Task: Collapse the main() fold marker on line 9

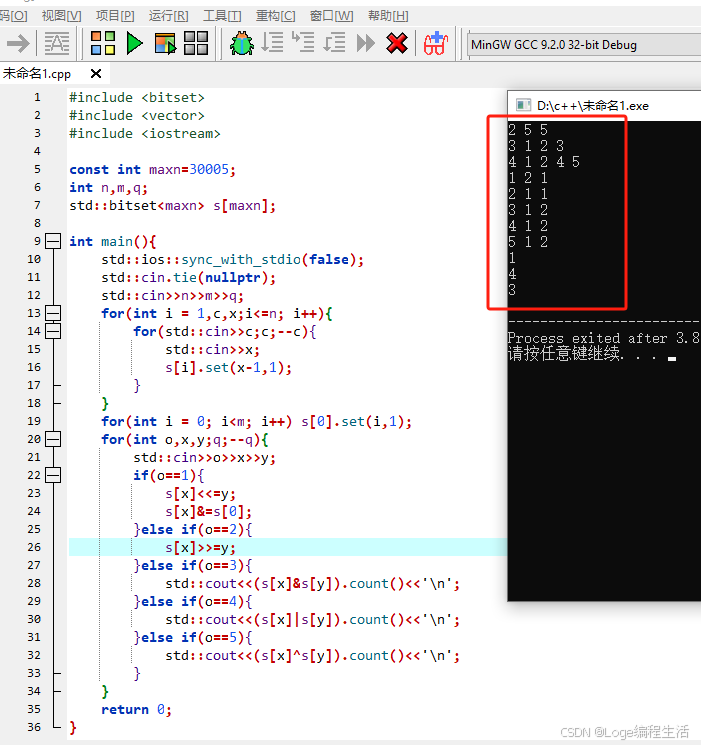Action: click(x=53, y=241)
